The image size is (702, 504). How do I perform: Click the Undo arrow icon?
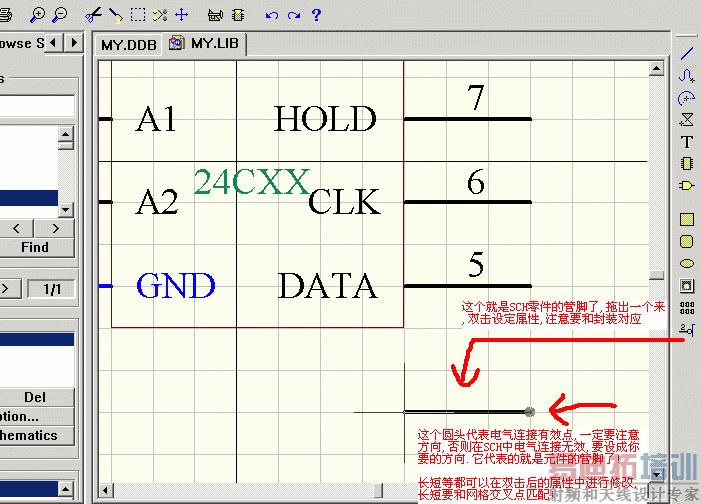272,15
